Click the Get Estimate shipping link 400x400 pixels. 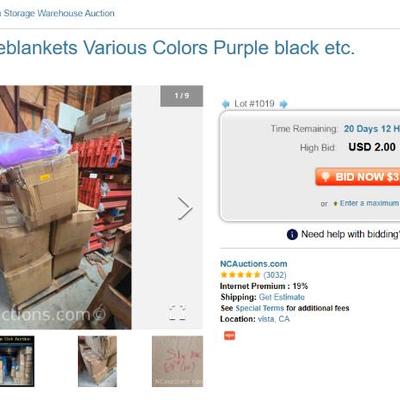pos(282,297)
